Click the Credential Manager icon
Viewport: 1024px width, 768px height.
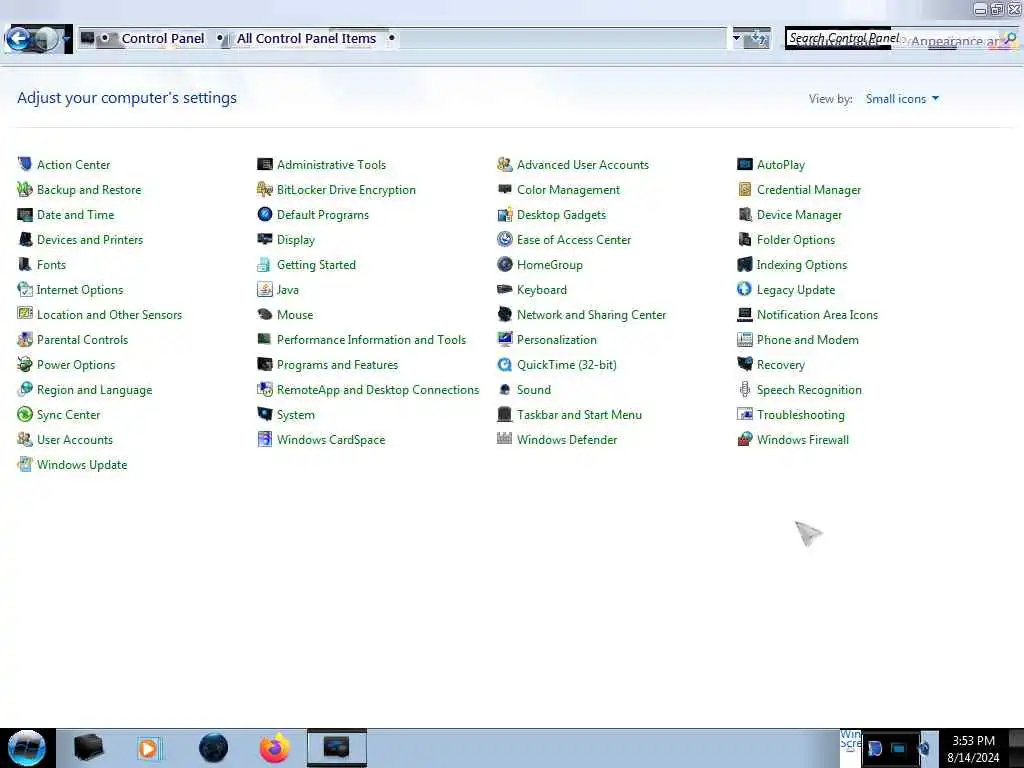744,189
